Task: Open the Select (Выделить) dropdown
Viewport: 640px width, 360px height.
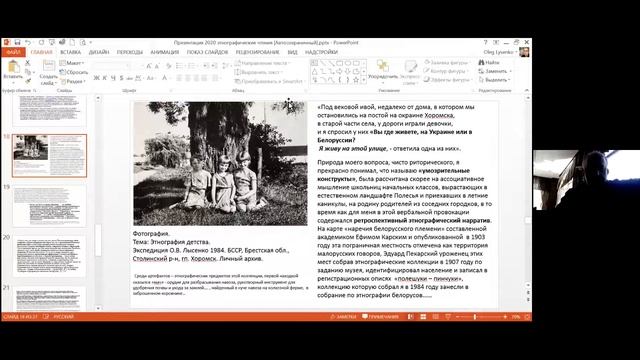Action: [x=495, y=80]
